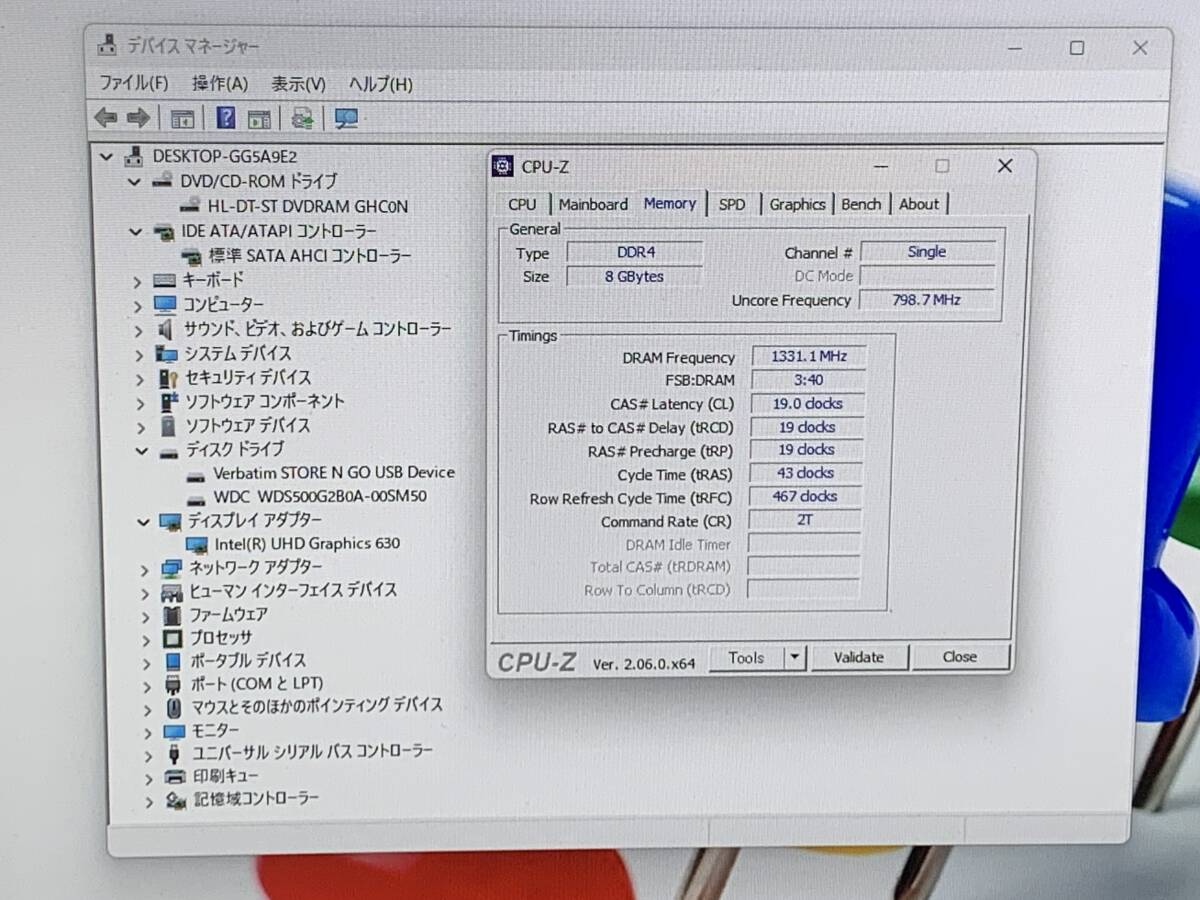Click the scan for hardware changes icon
Screen dimensions: 1200x900
[x=347, y=118]
